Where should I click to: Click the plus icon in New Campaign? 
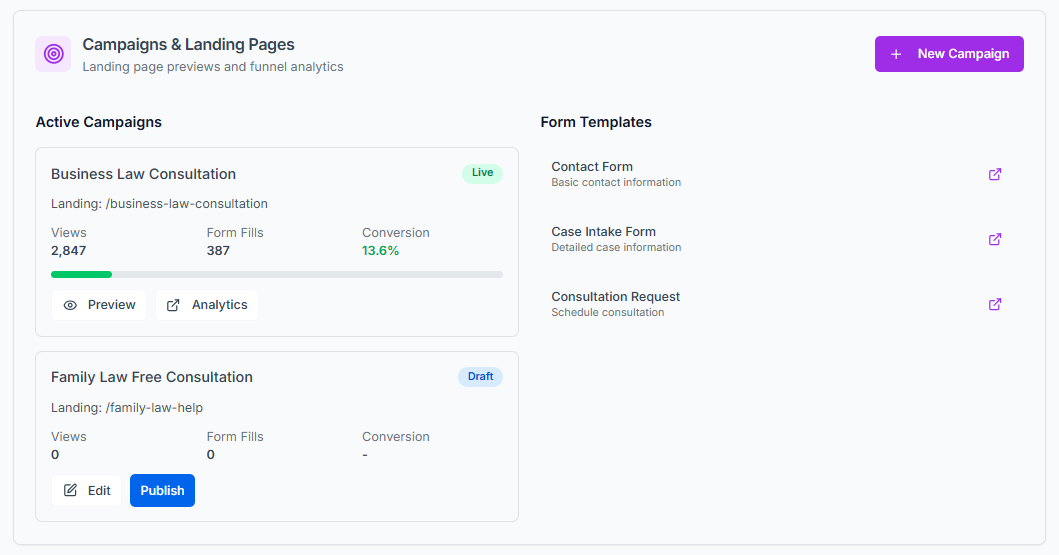896,54
